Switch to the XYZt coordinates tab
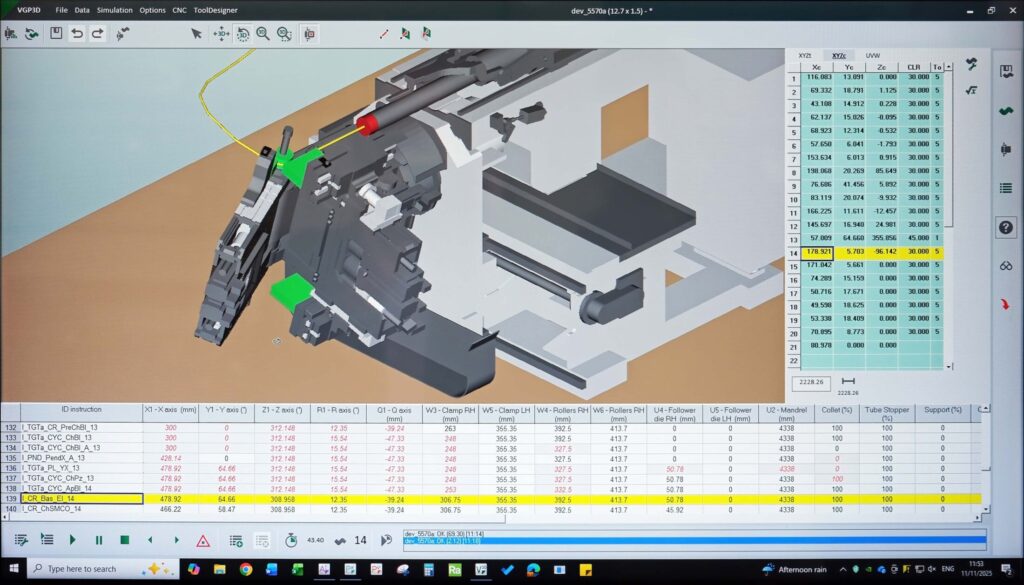 point(805,55)
